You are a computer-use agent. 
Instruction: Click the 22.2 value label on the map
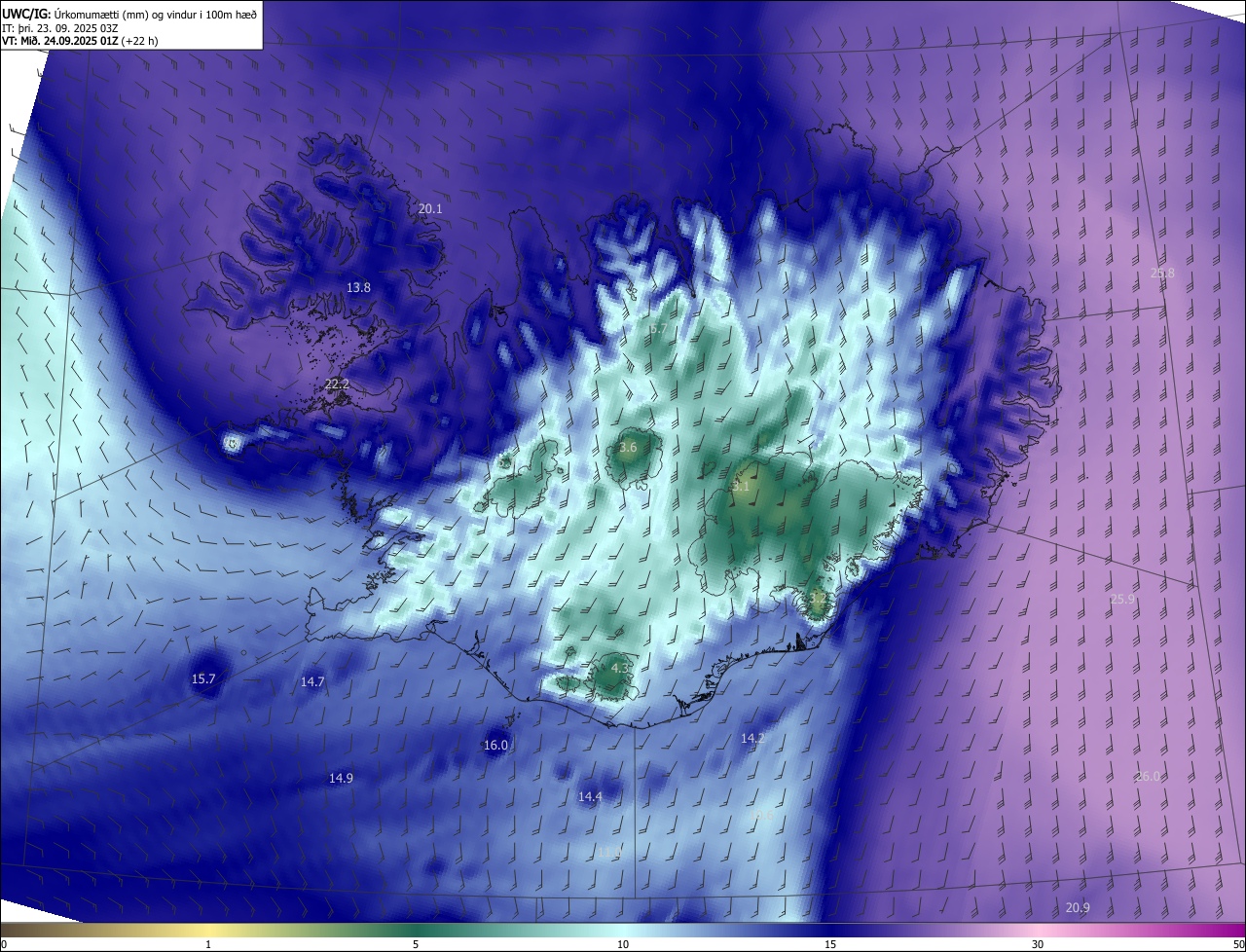(x=337, y=384)
